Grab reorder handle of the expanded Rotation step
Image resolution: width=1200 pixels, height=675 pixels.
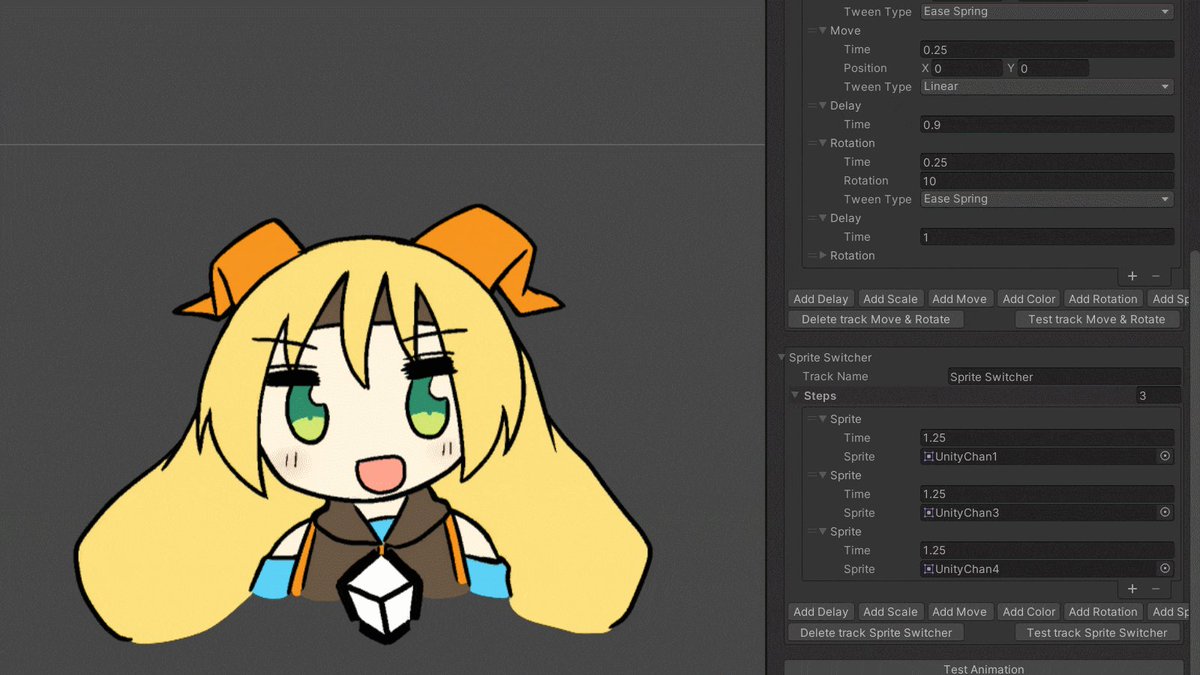pyautogui.click(x=813, y=143)
